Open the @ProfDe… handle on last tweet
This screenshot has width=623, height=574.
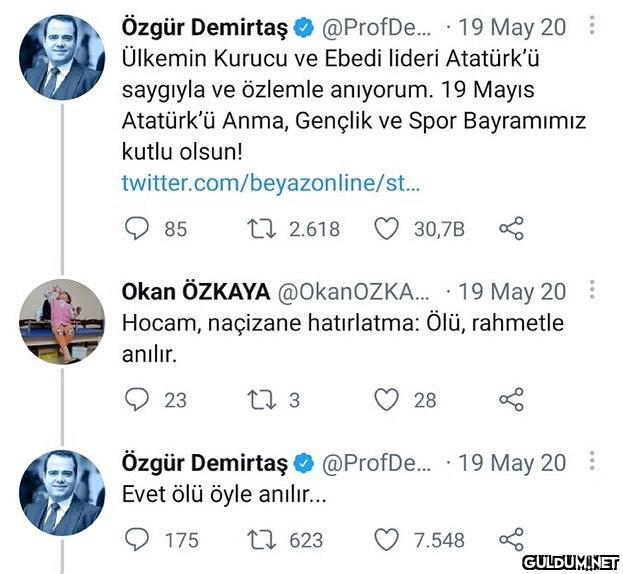pyautogui.click(x=377, y=463)
